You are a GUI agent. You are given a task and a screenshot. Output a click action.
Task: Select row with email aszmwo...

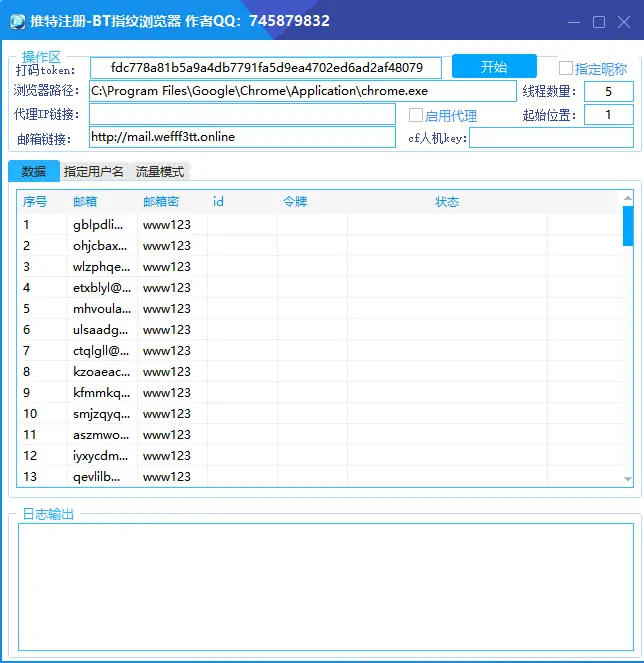tap(321, 435)
